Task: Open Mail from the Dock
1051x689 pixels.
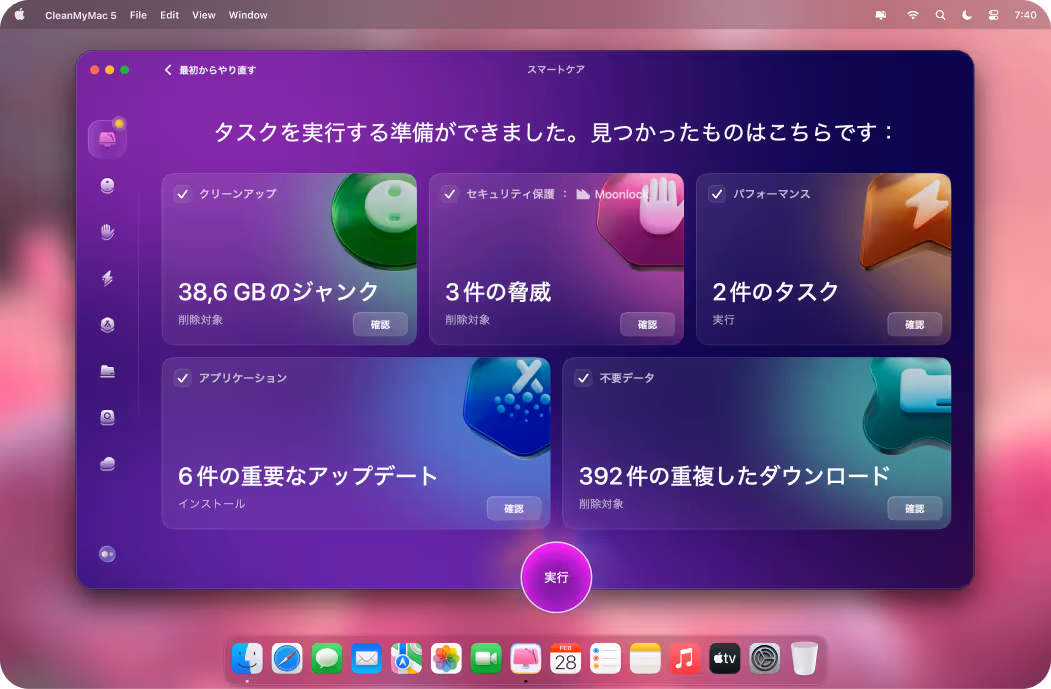Action: 366,659
